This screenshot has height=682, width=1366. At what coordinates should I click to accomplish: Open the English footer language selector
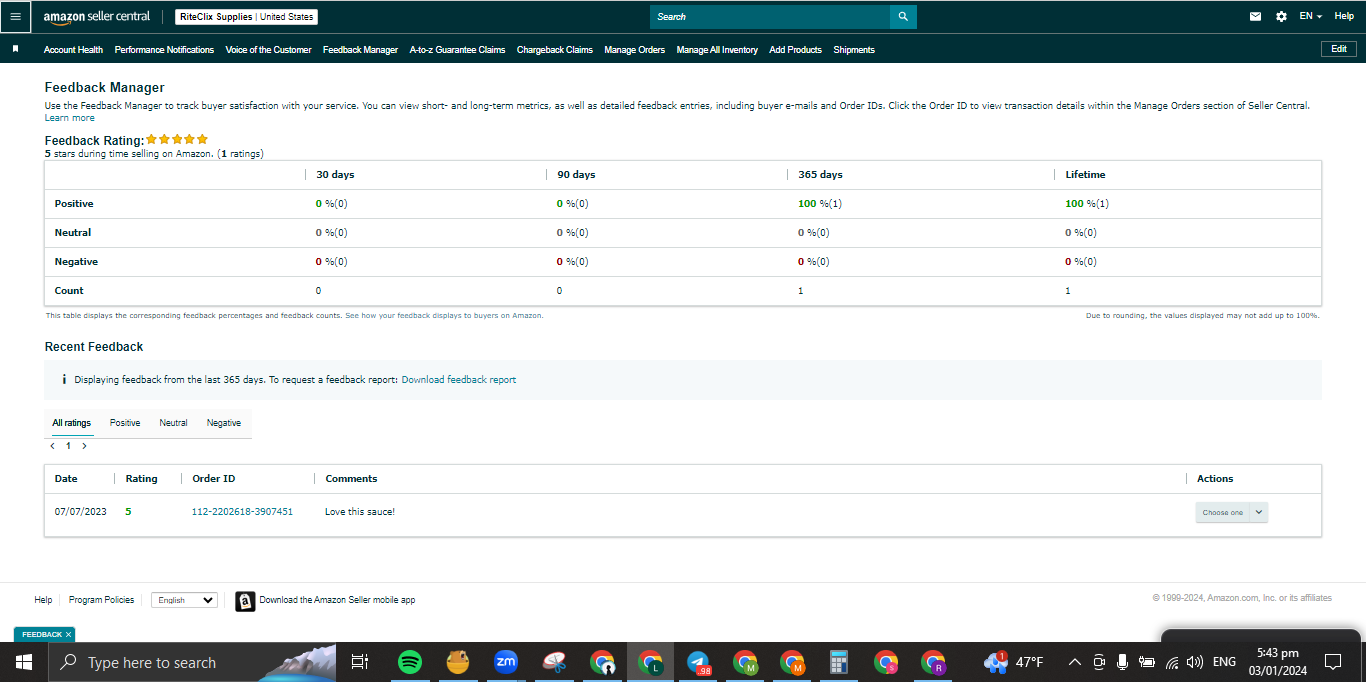(x=184, y=600)
